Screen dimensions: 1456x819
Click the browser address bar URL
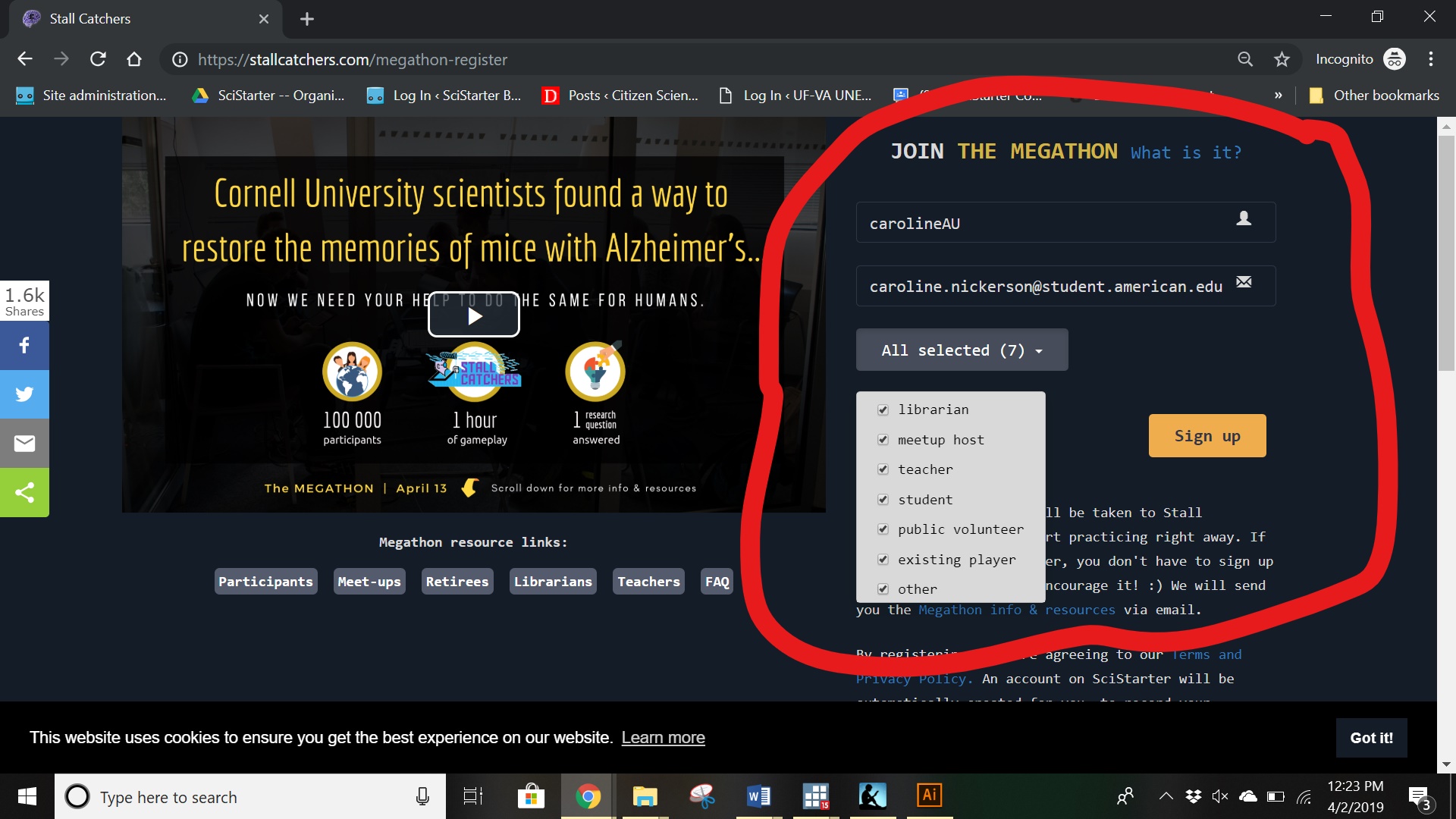tap(353, 59)
